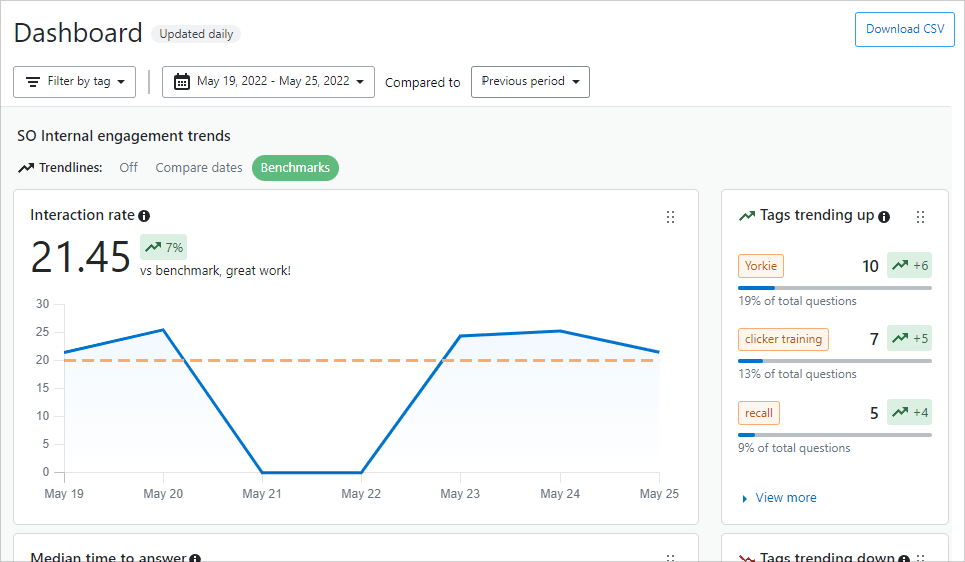Click the Tags trending down info icon

click(904, 558)
